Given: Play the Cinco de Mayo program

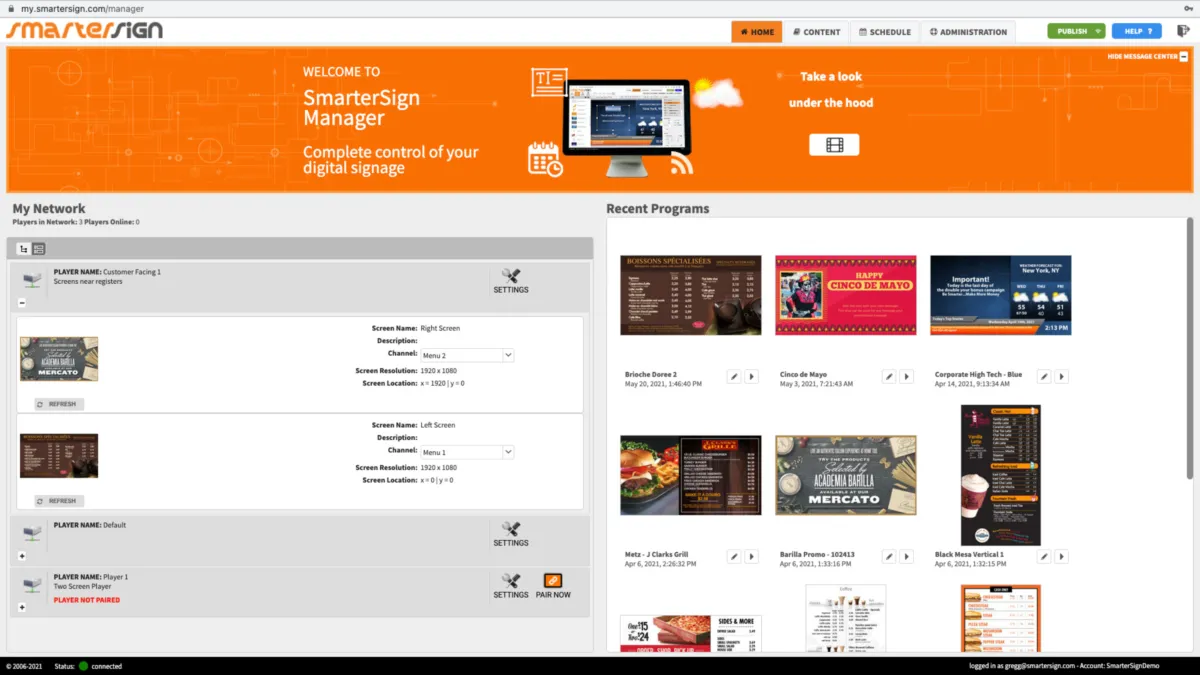Looking at the screenshot, I should click(907, 376).
